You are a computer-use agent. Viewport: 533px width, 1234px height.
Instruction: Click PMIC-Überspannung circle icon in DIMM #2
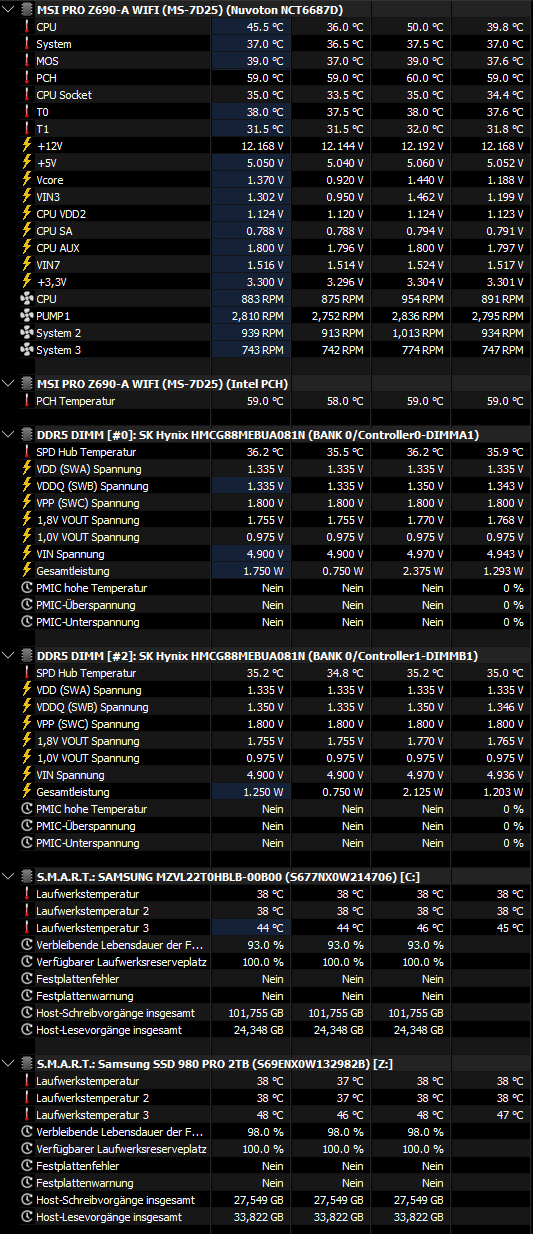tap(26, 826)
